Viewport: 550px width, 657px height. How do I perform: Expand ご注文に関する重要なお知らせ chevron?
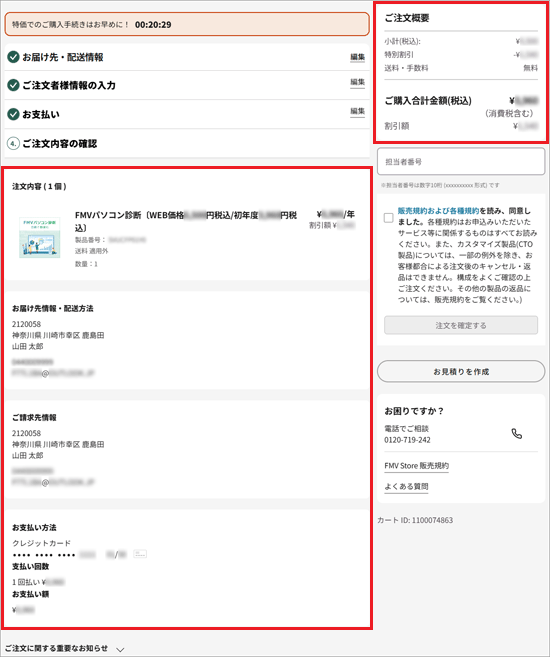pyautogui.click(x=120, y=649)
